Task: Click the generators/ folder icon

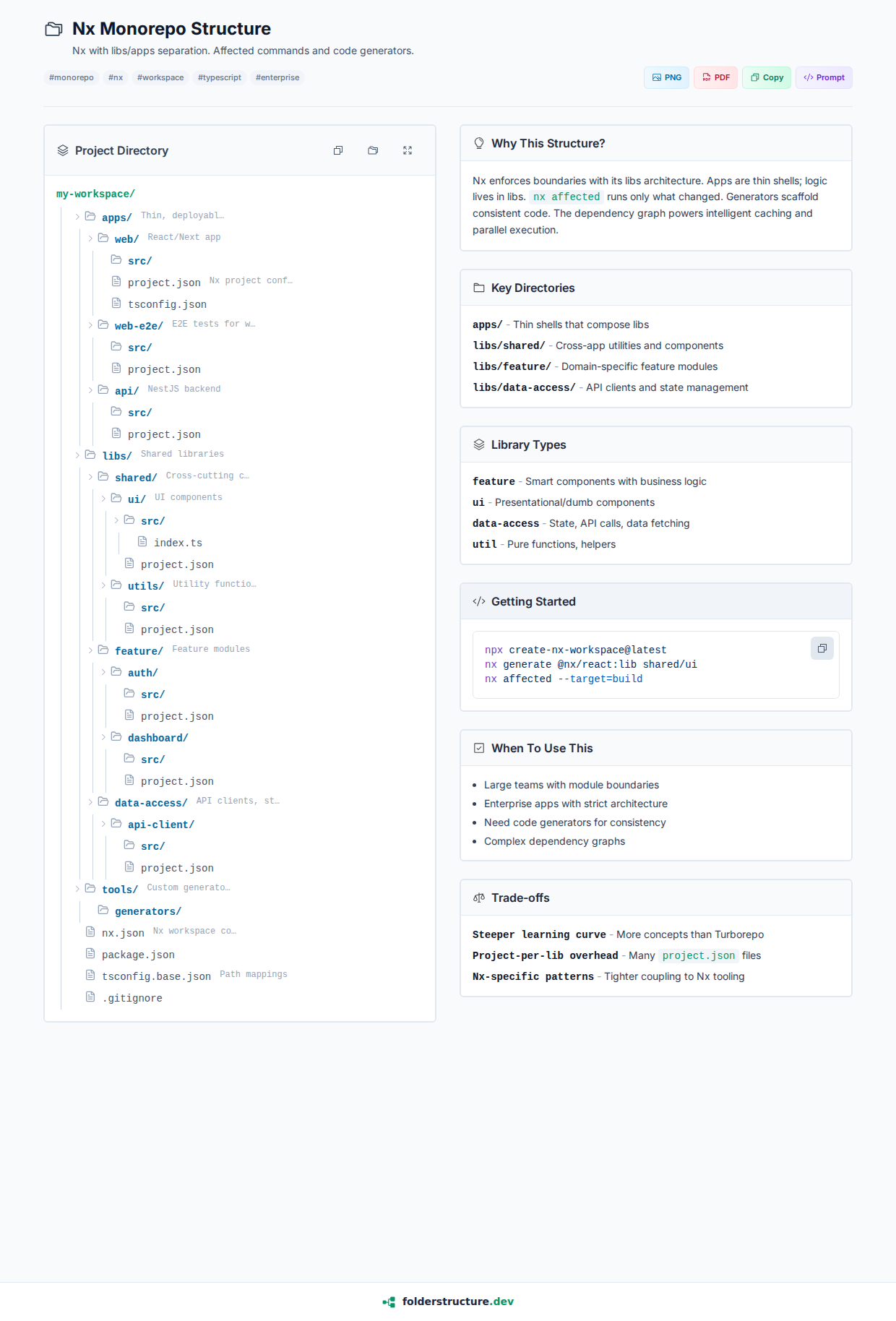Action: click(103, 910)
